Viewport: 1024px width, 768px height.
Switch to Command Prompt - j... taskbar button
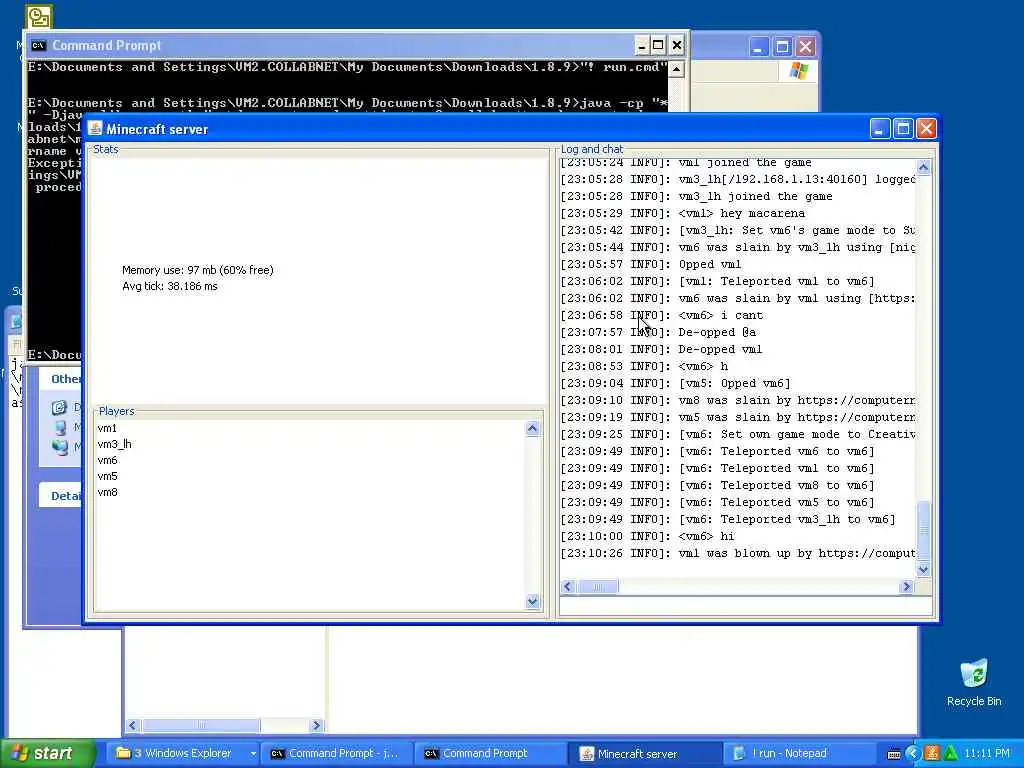[335, 753]
